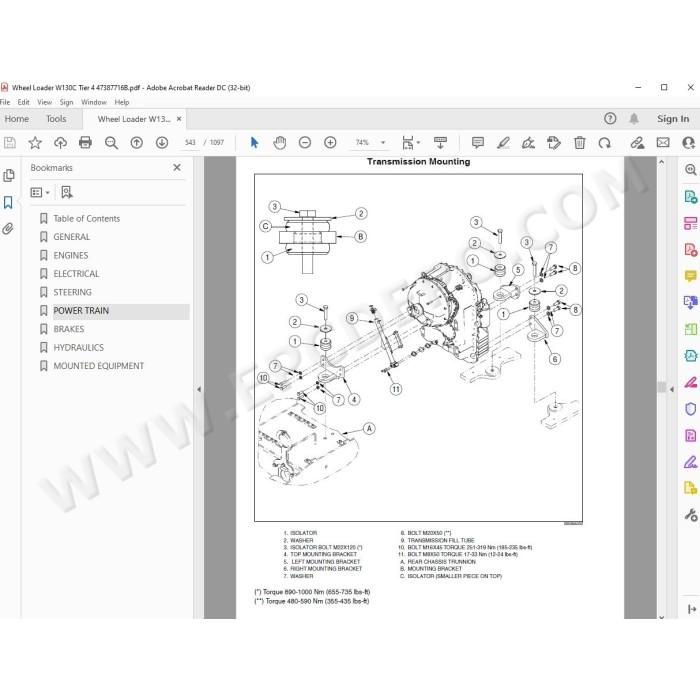The width and height of the screenshot is (700, 700).
Task: Close the Wheel Loader document tab
Action: pyautogui.click(x=179, y=119)
